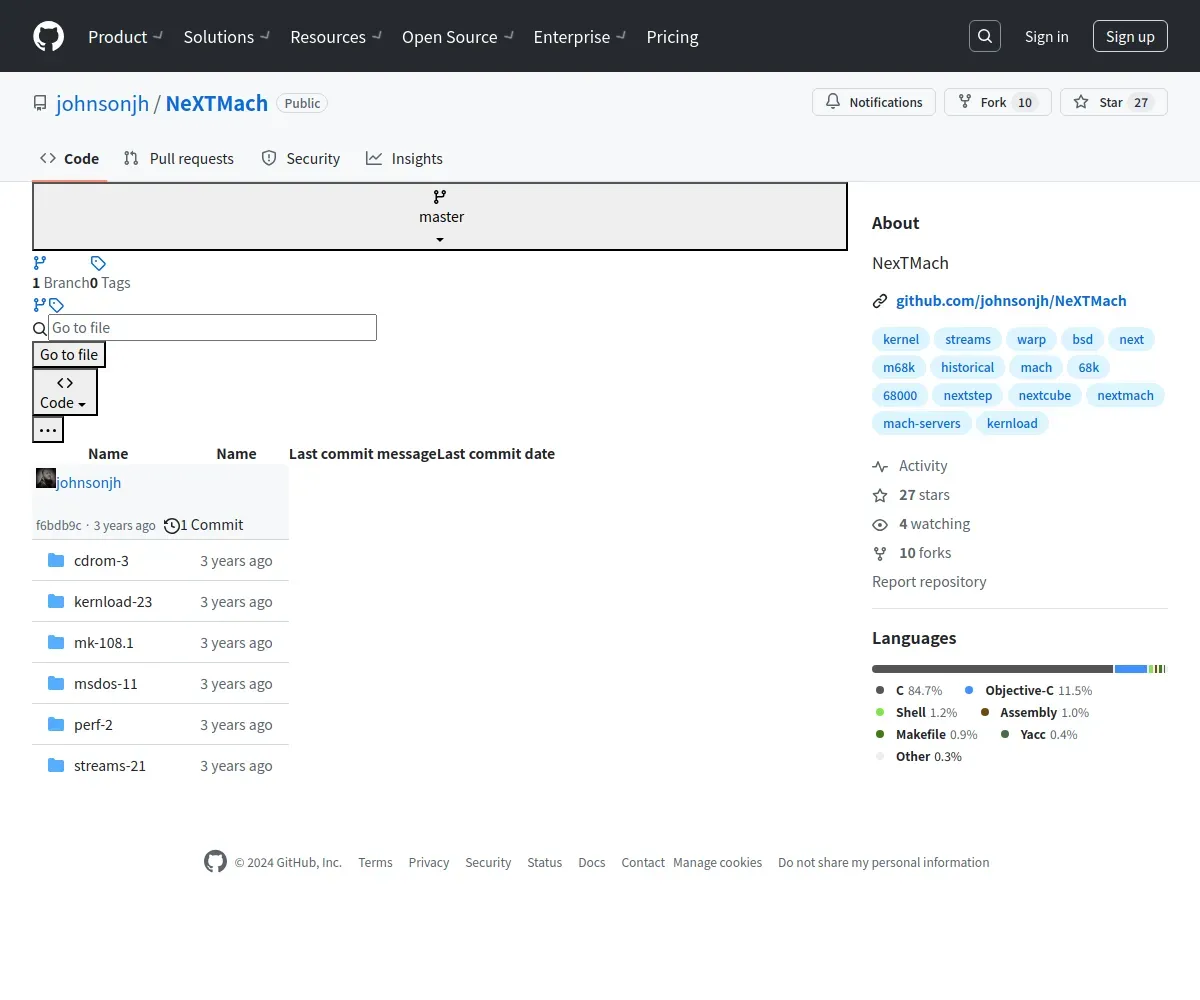
Task: Click the tag icon above 0 Tags
Action: coord(98,263)
